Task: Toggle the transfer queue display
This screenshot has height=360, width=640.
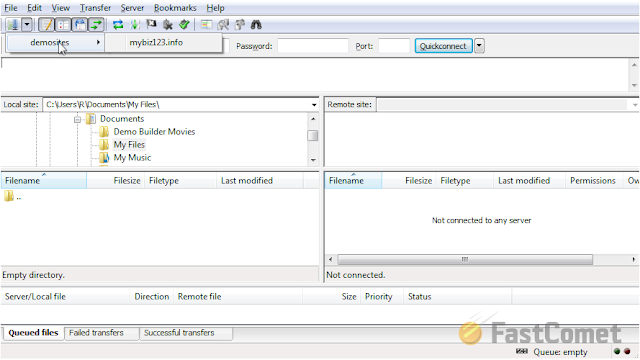Action: [x=96, y=25]
